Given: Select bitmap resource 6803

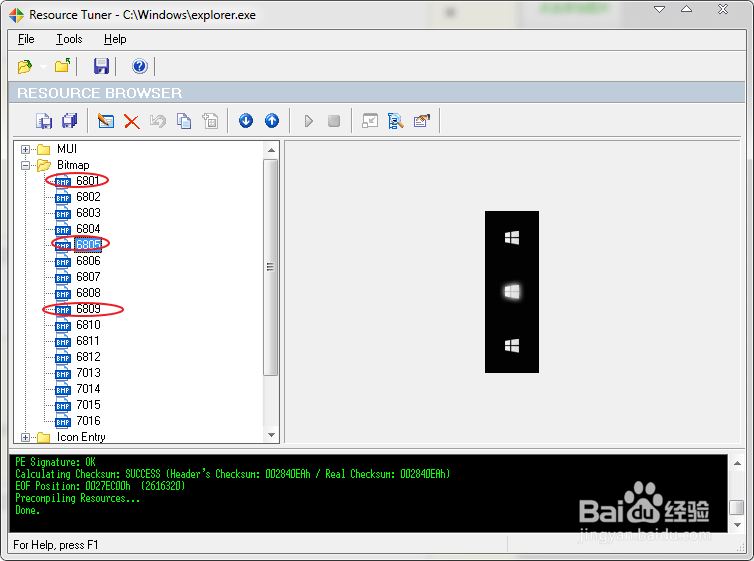Looking at the screenshot, I should coord(88,212).
